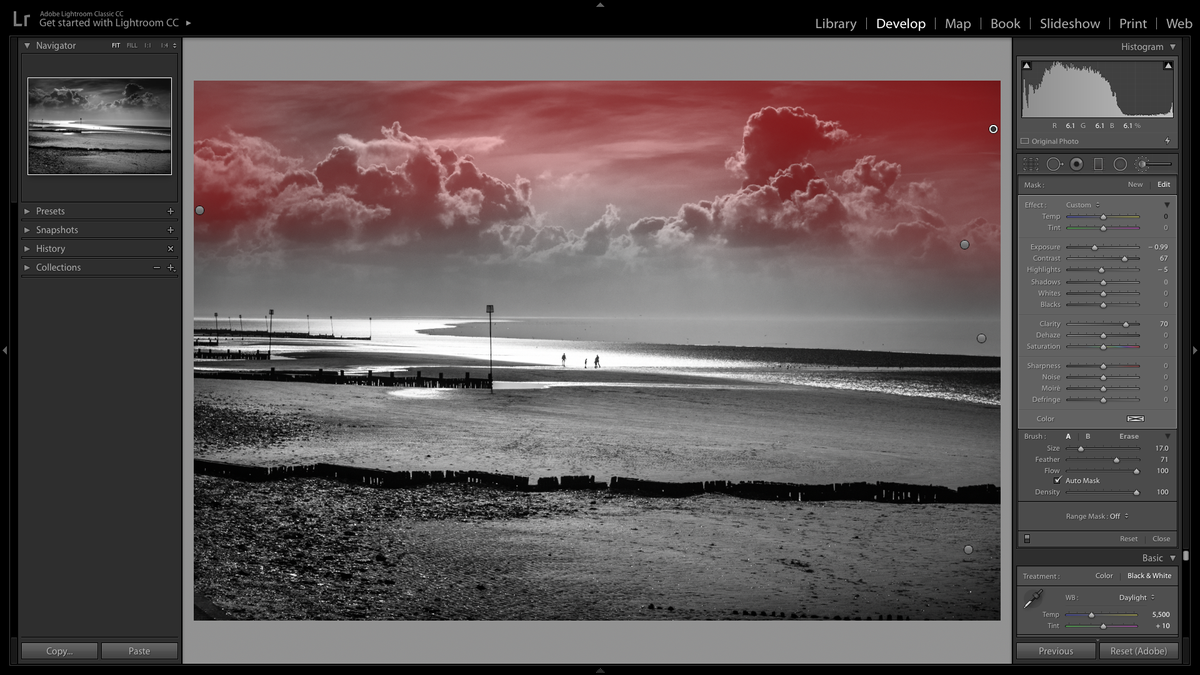Create a New mask
The width and height of the screenshot is (1200, 675).
(x=1135, y=184)
